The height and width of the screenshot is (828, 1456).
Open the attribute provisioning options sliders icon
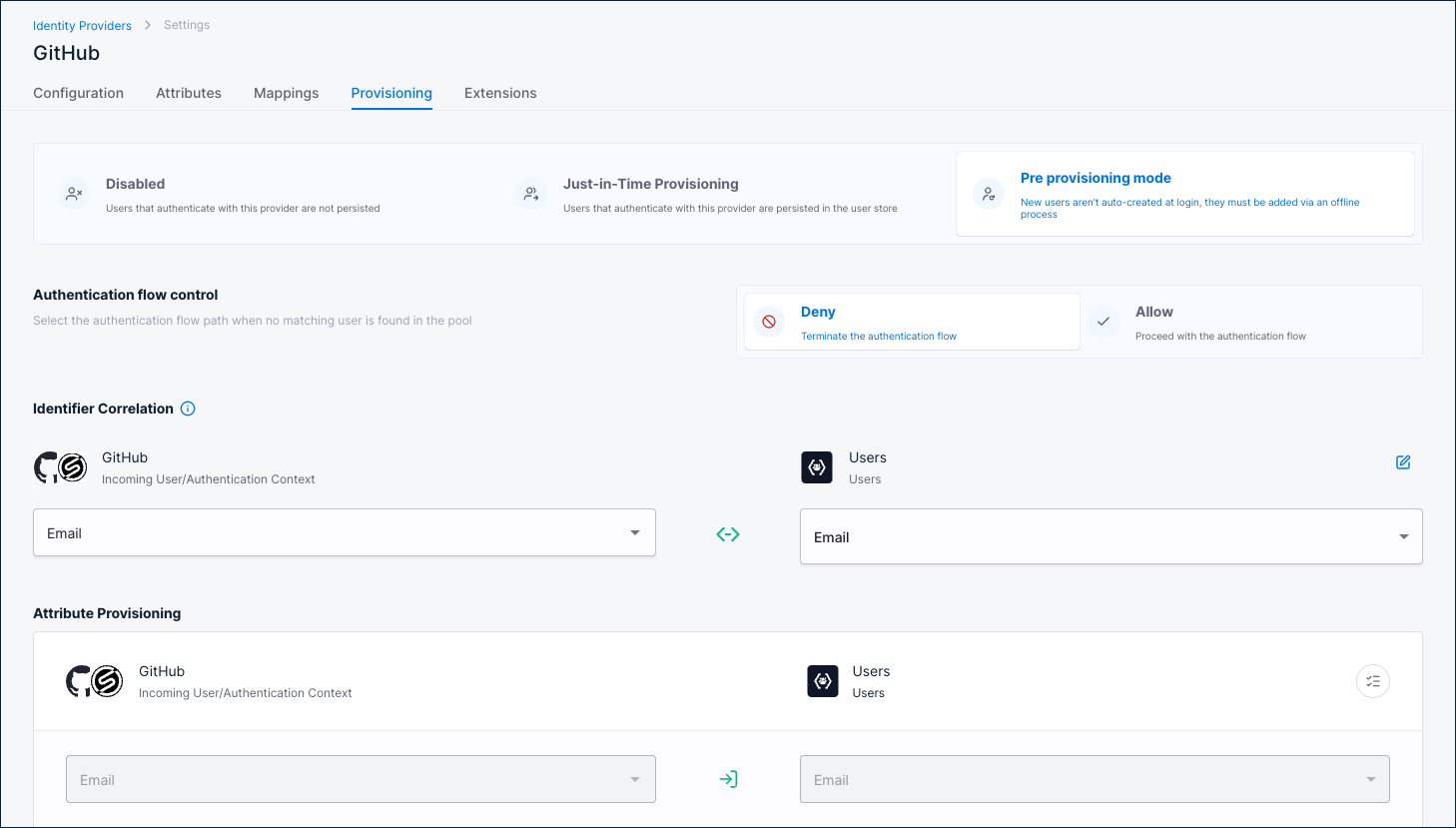point(1372,680)
